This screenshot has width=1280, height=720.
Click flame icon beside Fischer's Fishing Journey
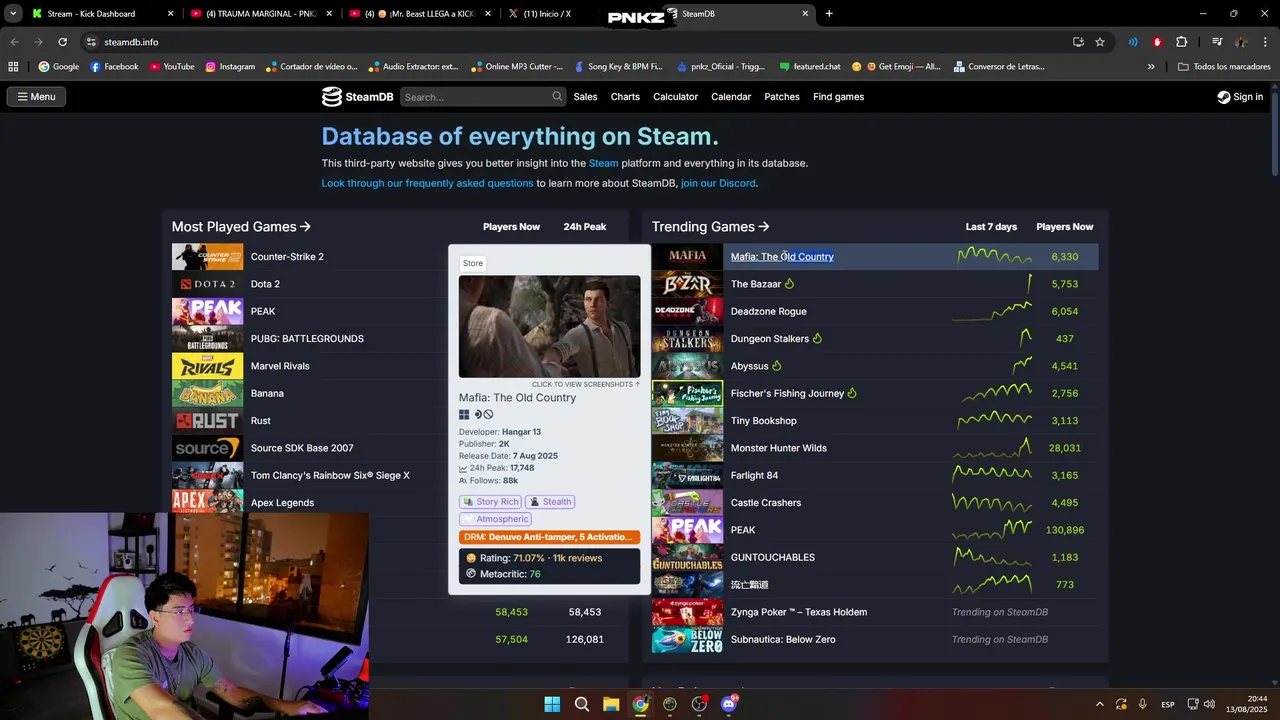pos(852,393)
